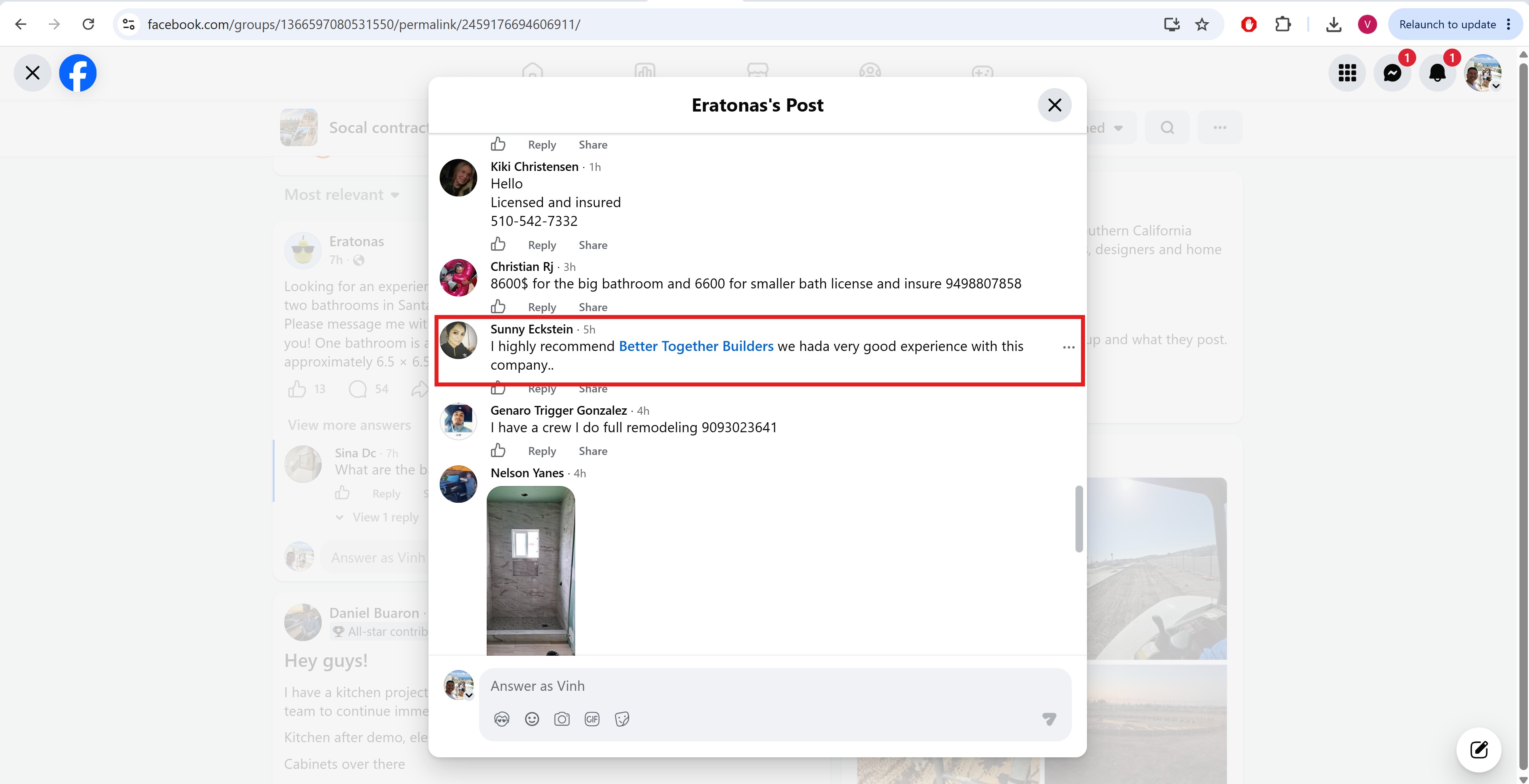Click the red ad blocker extension icon
Screen dimensions: 1529x784
1248,24
